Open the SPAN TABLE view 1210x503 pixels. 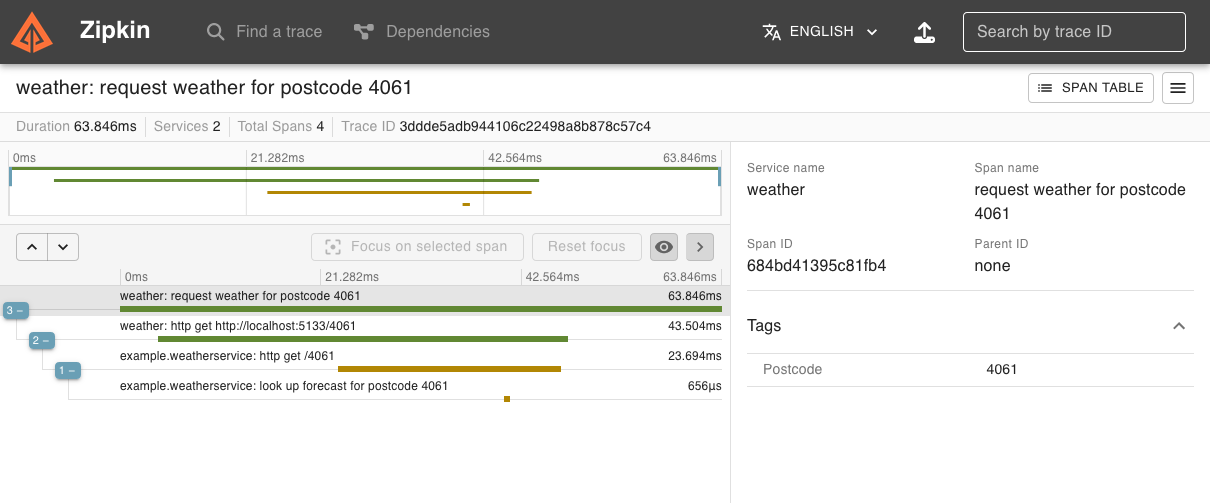[x=1090, y=88]
